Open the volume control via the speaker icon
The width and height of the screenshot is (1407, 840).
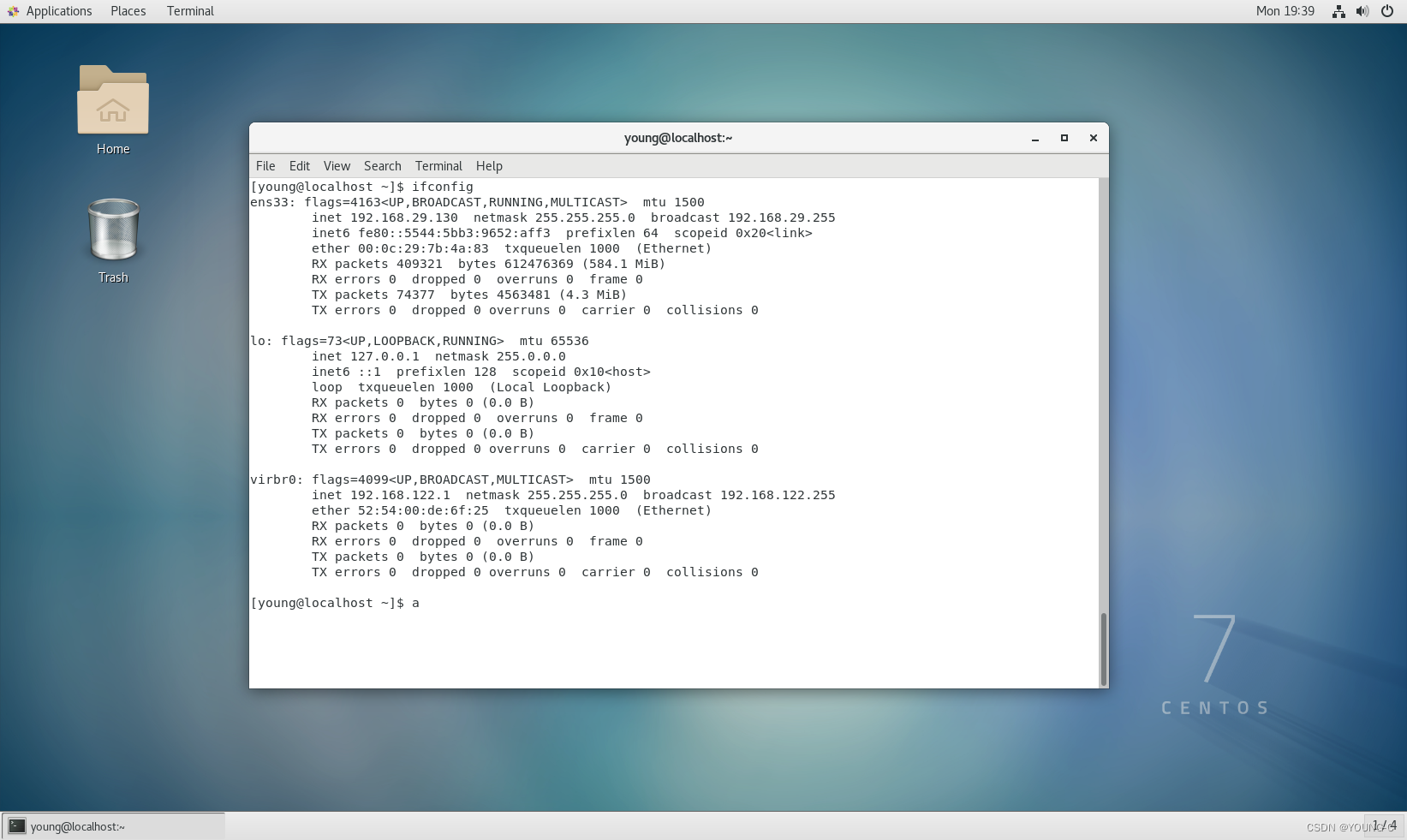[x=1361, y=11]
